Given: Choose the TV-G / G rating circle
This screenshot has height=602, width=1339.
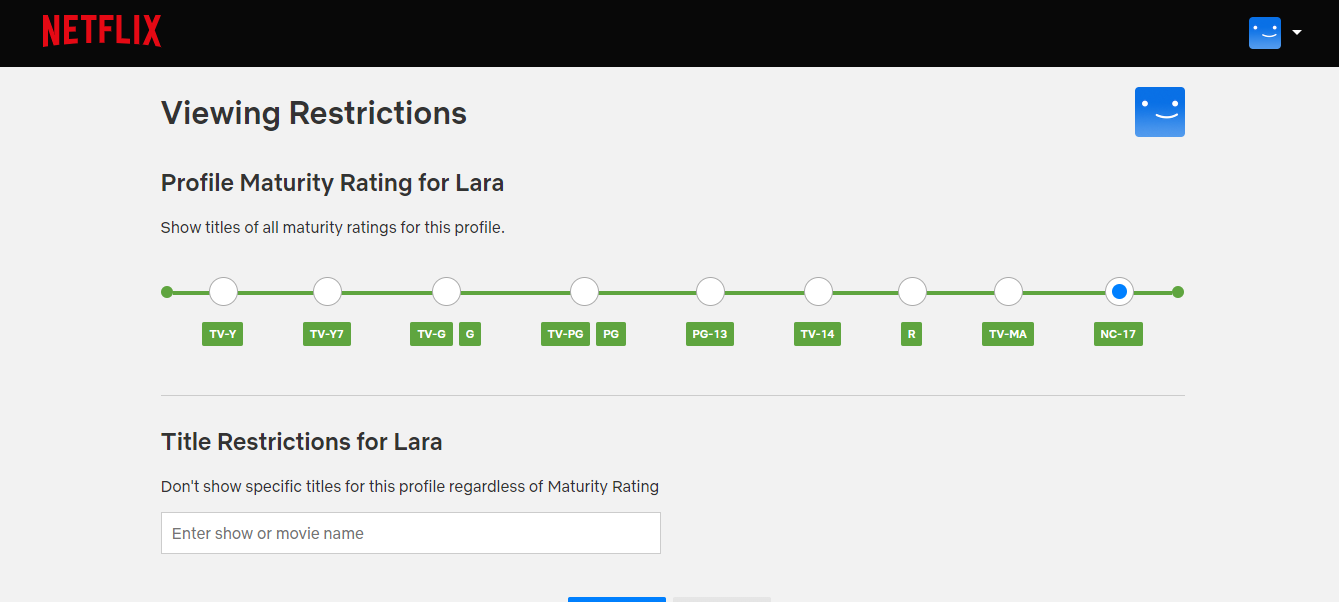Looking at the screenshot, I should [x=446, y=292].
